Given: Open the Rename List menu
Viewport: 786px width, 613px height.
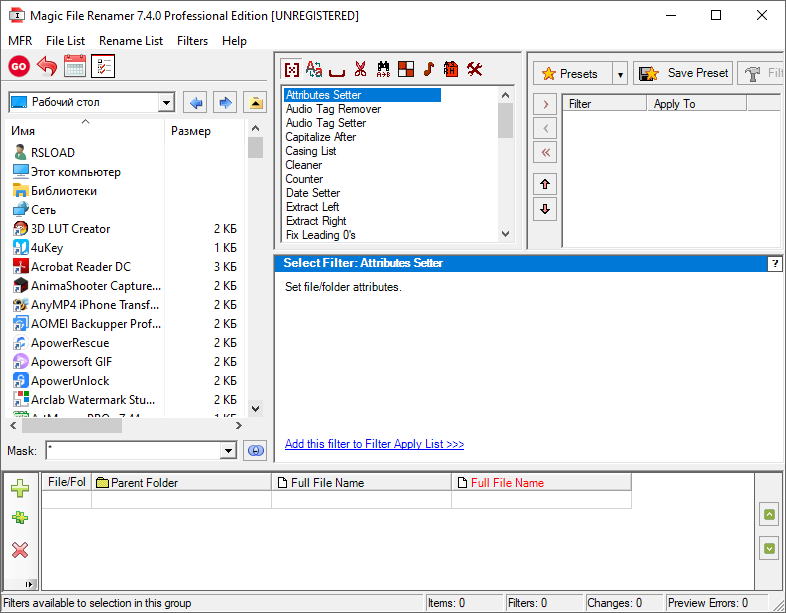Looking at the screenshot, I should (x=131, y=41).
